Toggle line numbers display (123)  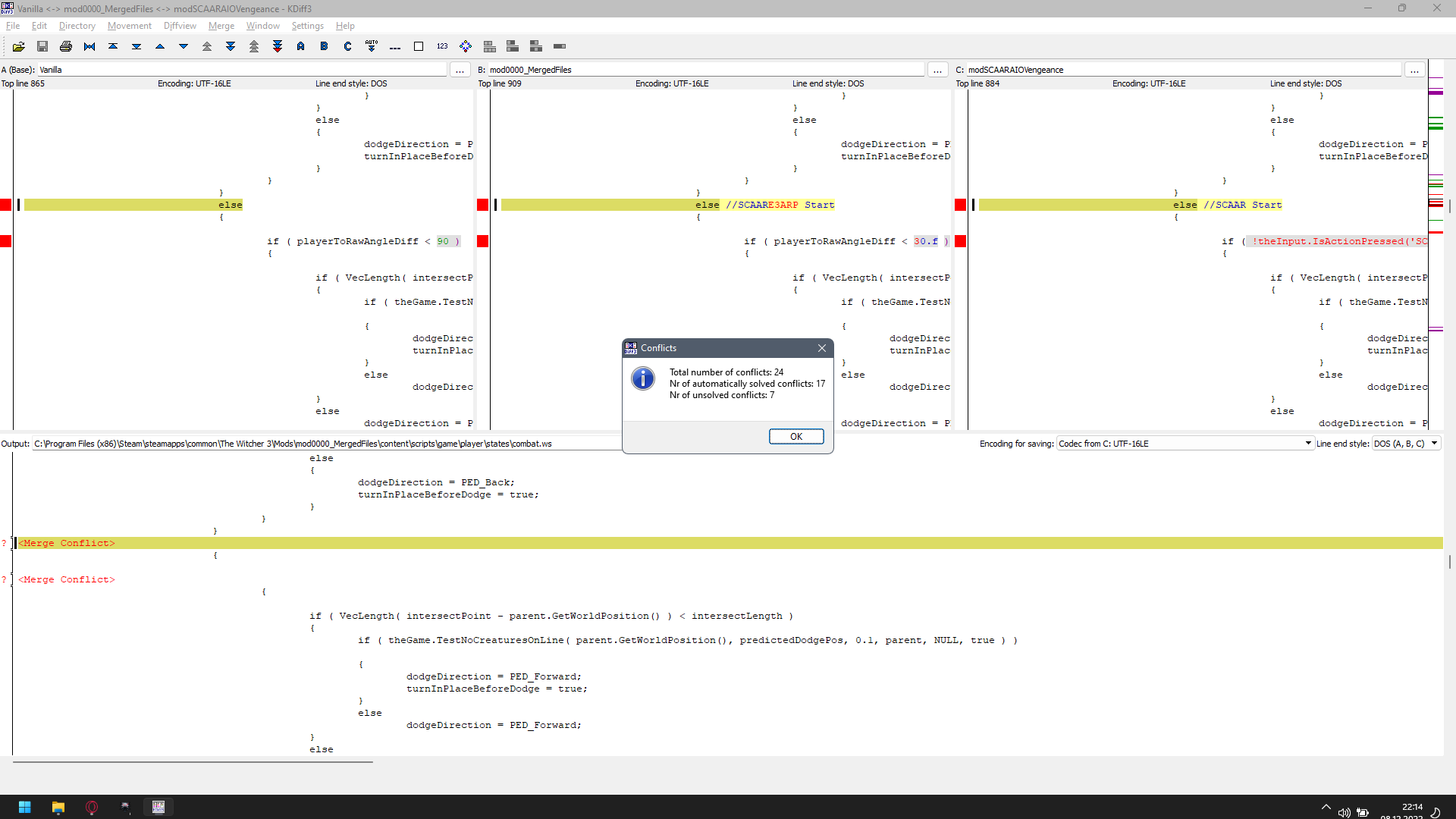pos(442,46)
